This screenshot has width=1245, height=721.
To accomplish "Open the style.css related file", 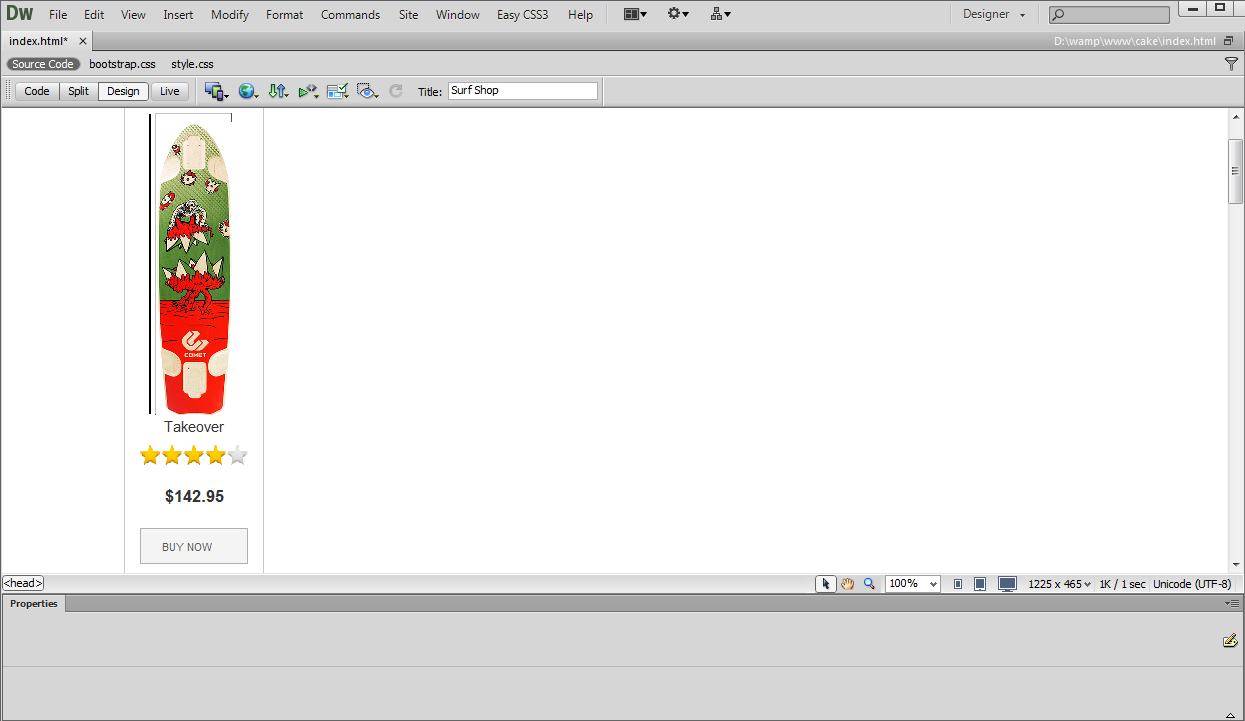I will [192, 64].
